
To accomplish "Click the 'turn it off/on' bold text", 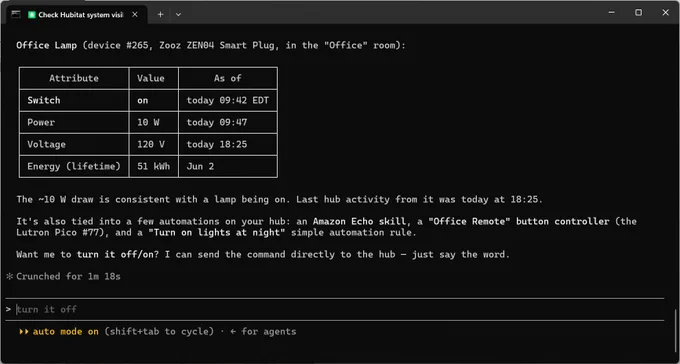I will point(115,254).
